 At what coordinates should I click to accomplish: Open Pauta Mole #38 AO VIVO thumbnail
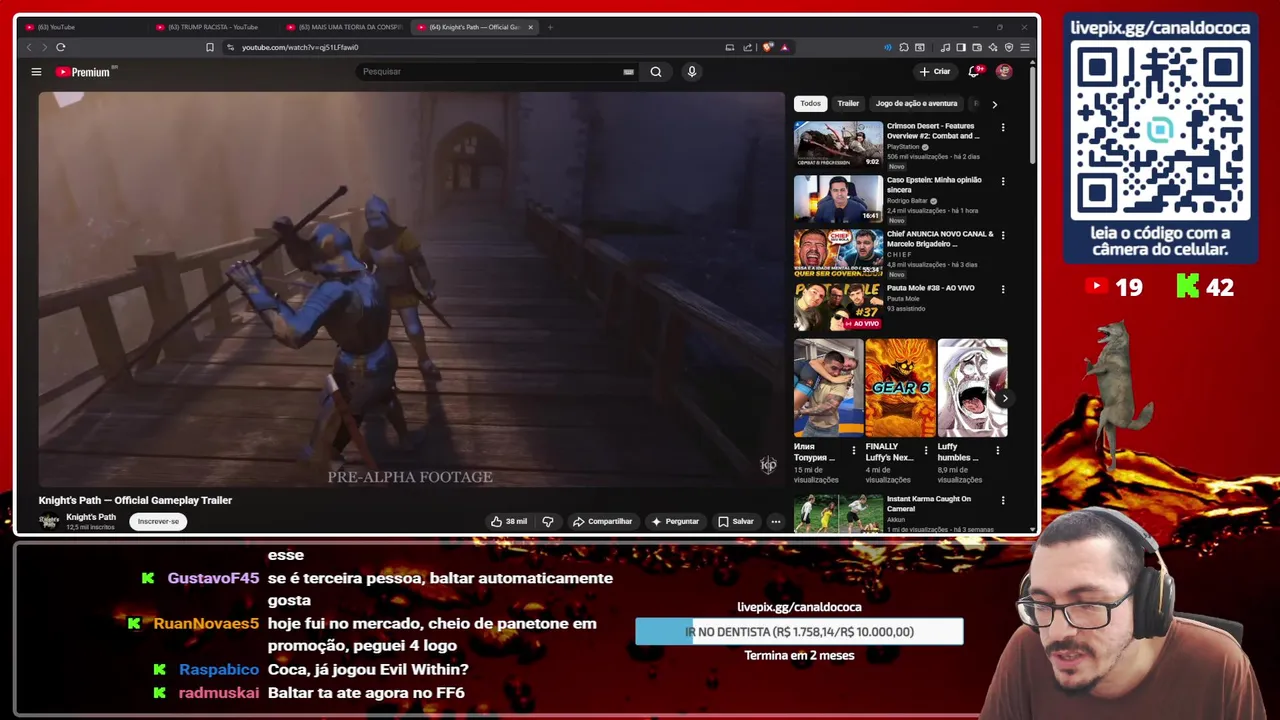tap(838, 306)
